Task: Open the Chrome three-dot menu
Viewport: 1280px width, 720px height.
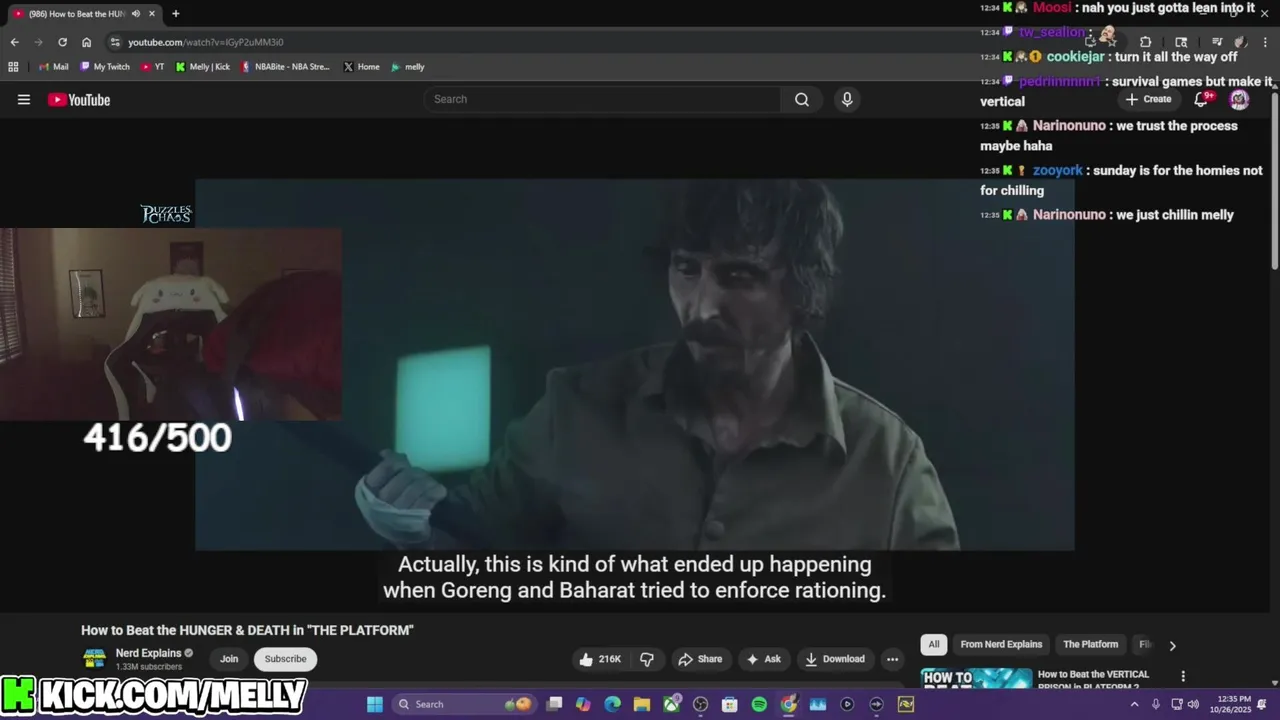Action: (x=1264, y=42)
